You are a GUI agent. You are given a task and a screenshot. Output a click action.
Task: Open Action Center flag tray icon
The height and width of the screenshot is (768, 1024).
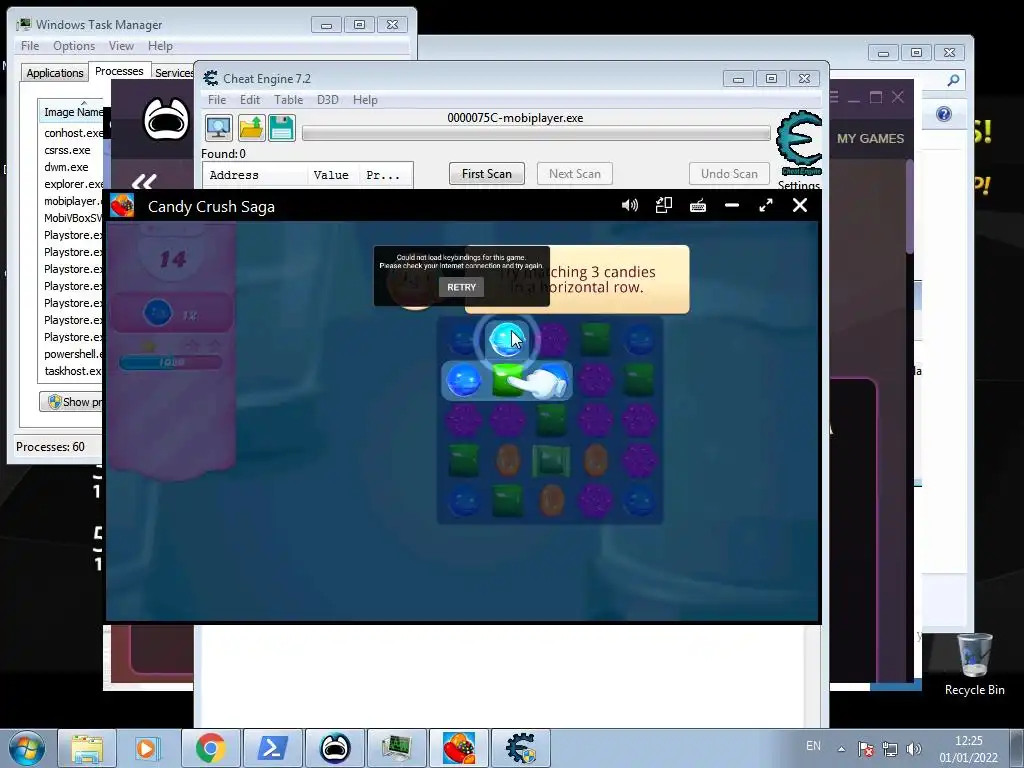866,749
